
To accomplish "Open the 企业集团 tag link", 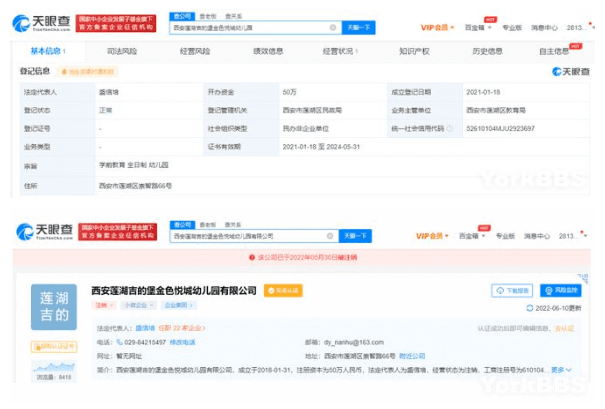I will coord(179,305).
